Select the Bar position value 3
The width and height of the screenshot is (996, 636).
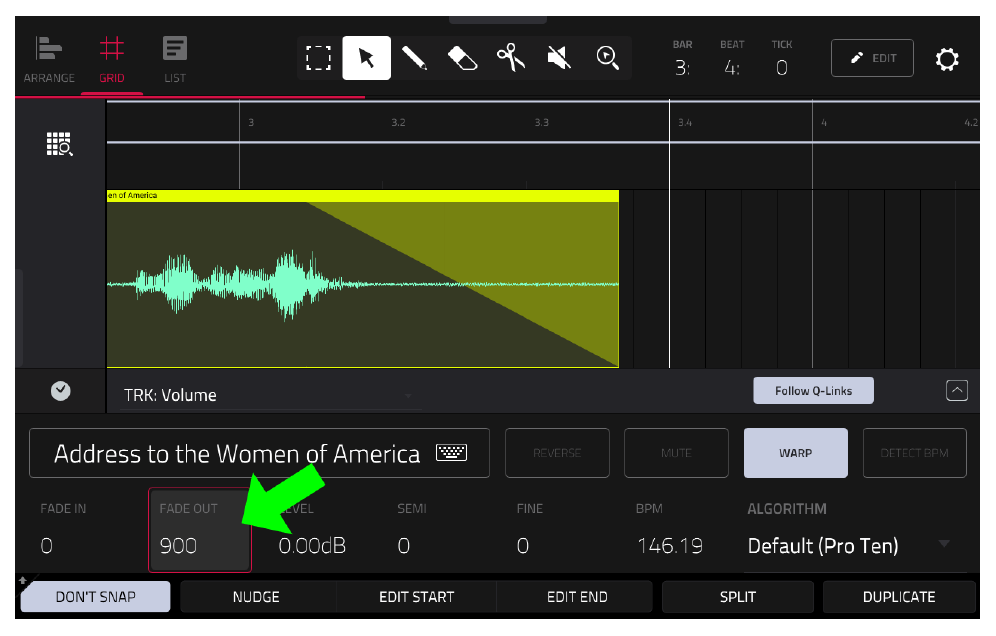pos(682,67)
